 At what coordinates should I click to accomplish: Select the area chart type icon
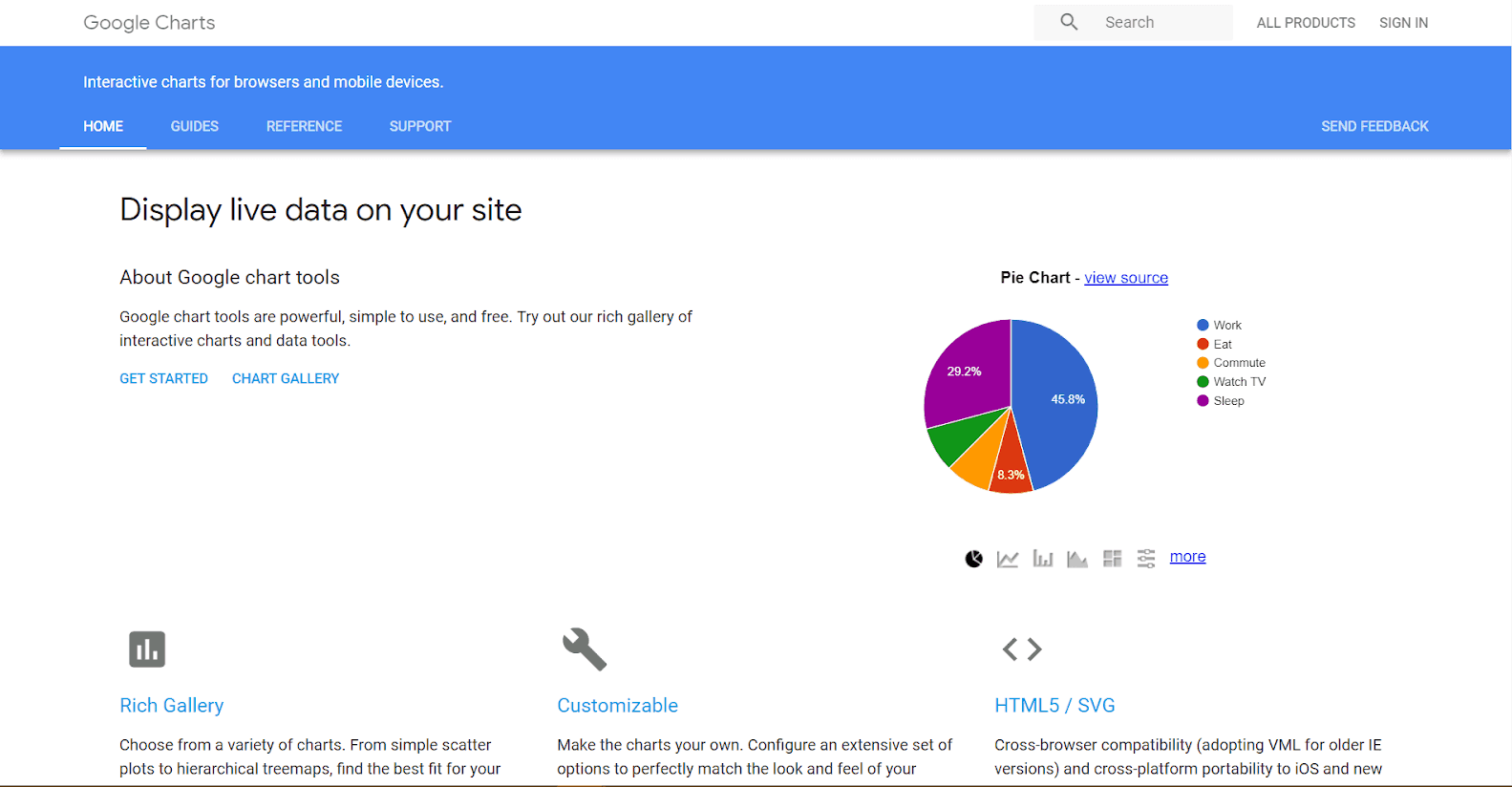click(1077, 559)
